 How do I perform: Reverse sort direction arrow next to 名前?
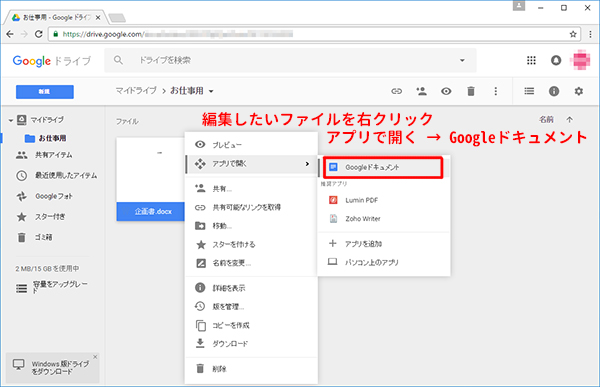click(x=569, y=120)
